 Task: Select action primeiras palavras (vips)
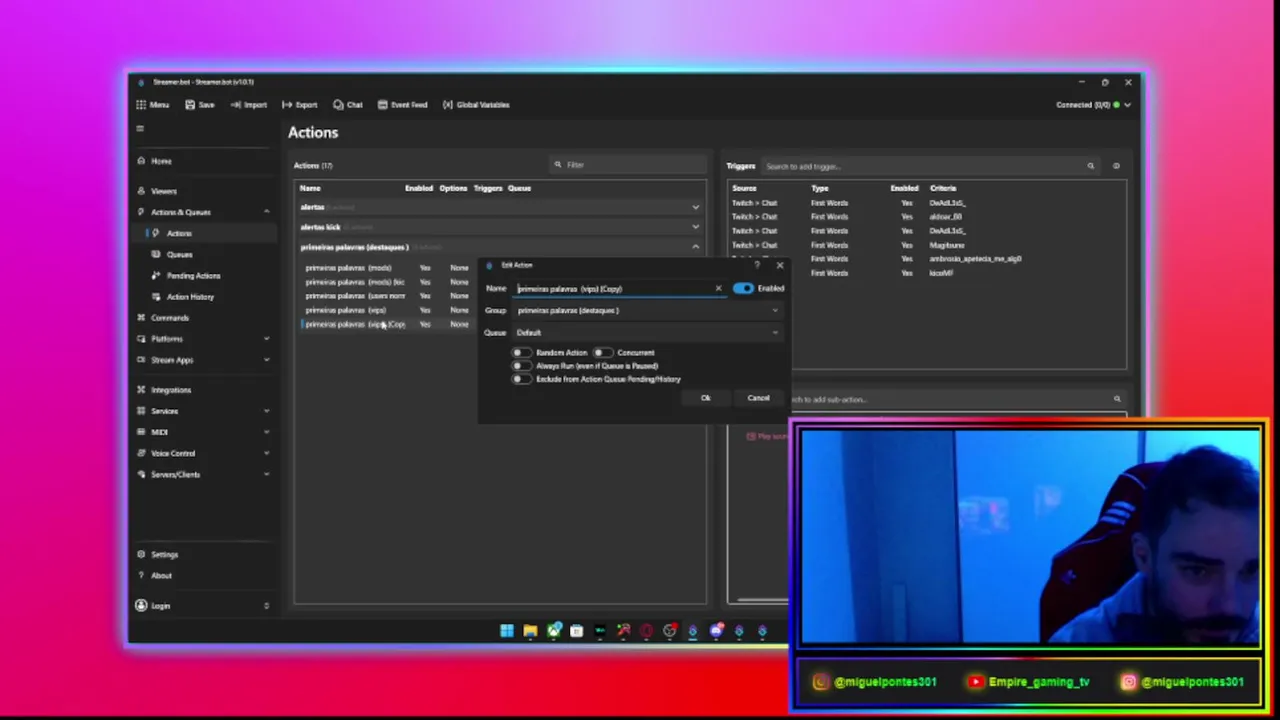(345, 310)
